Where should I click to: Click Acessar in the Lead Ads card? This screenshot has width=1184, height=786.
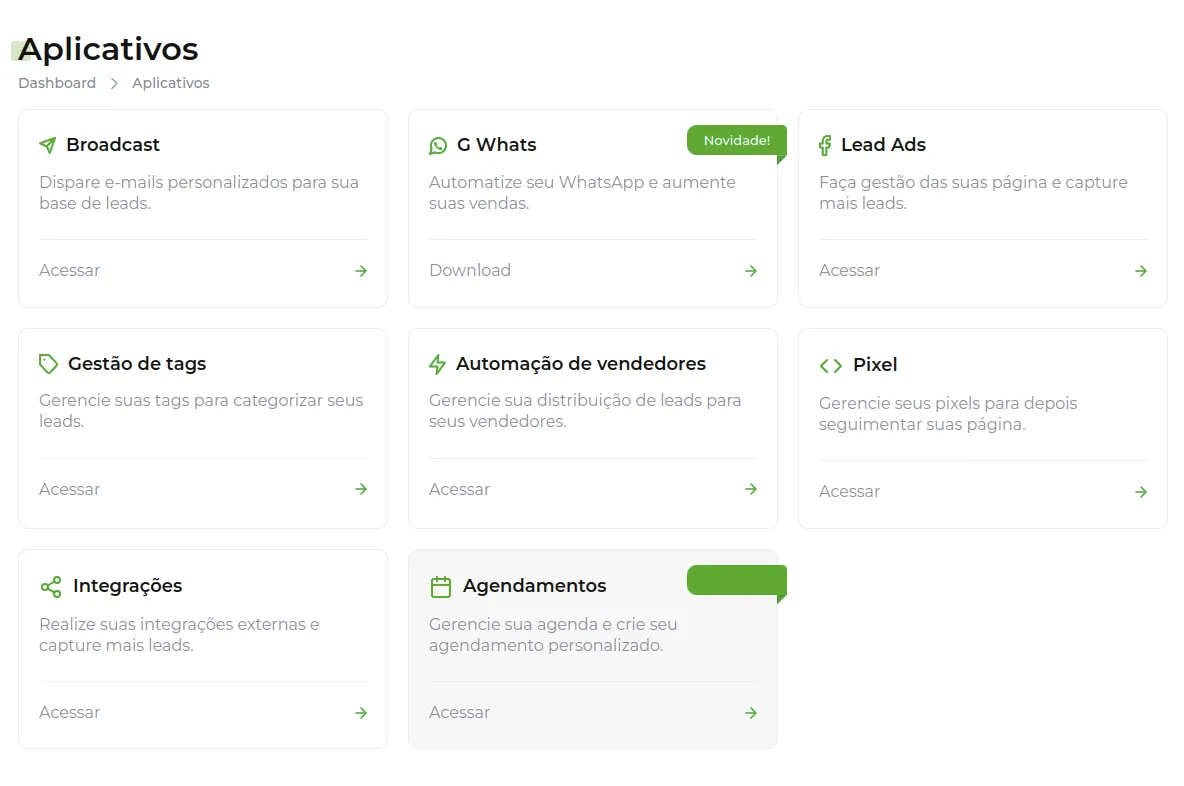point(849,270)
